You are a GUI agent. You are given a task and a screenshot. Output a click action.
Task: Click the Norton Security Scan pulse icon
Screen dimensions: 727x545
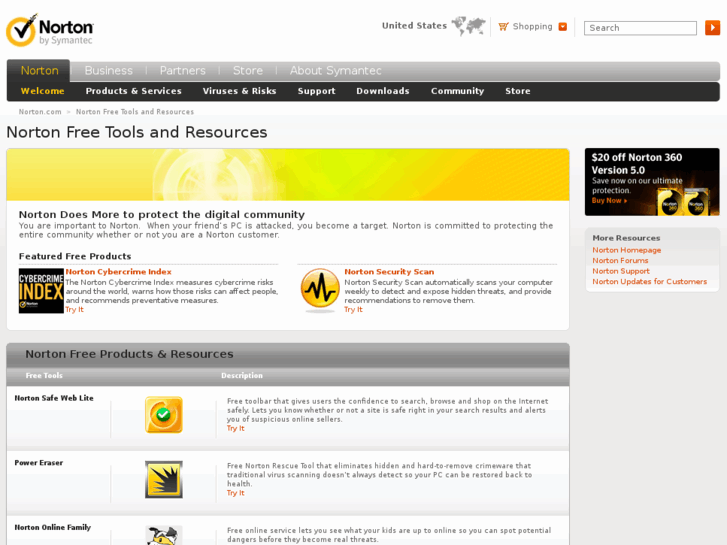coord(319,289)
